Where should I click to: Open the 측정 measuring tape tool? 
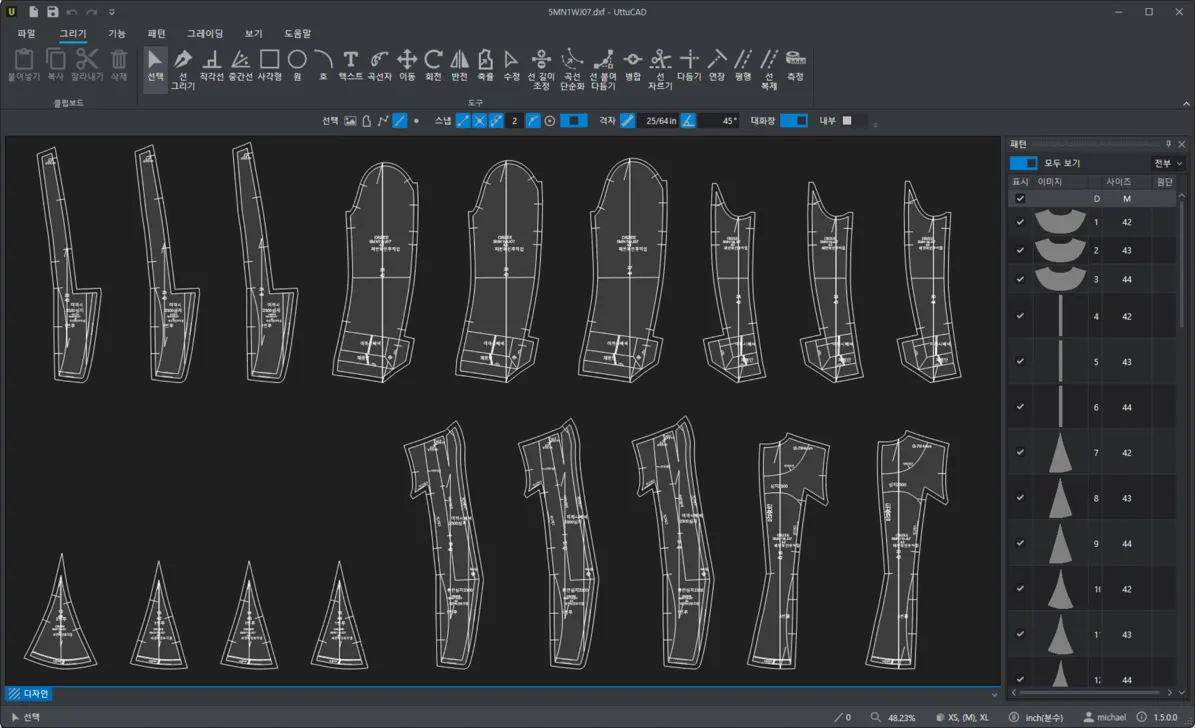795,65
